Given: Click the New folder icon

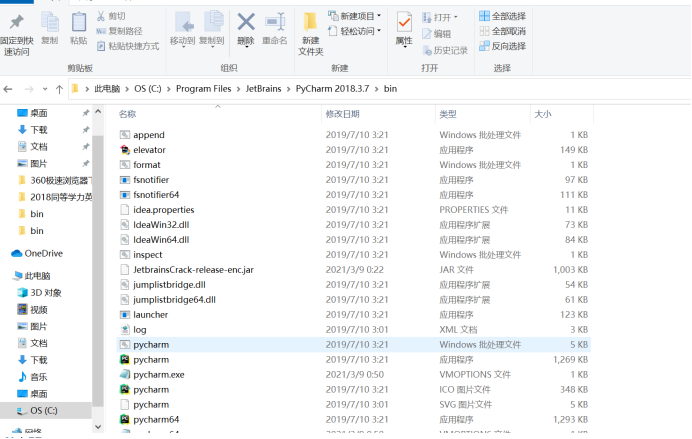Looking at the screenshot, I should click(x=310, y=22).
